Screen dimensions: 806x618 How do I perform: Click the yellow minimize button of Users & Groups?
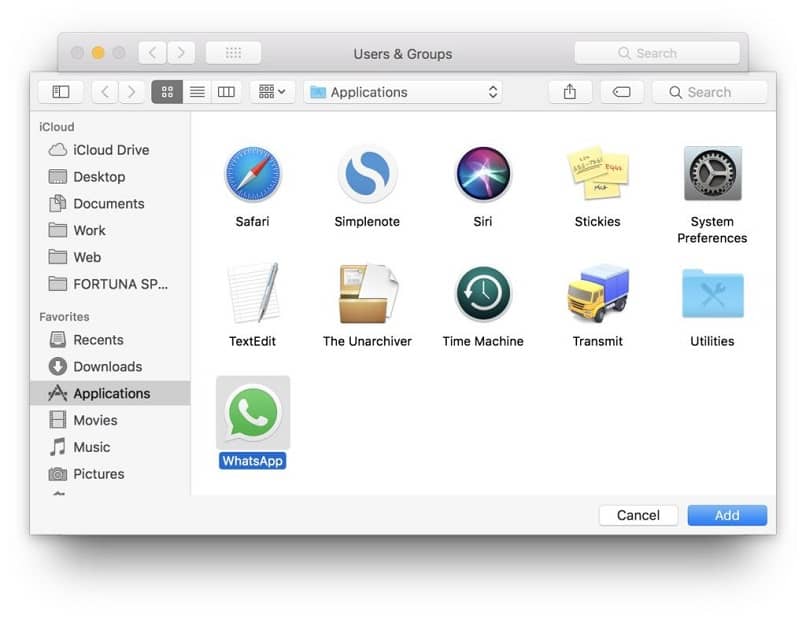pyautogui.click(x=98, y=52)
